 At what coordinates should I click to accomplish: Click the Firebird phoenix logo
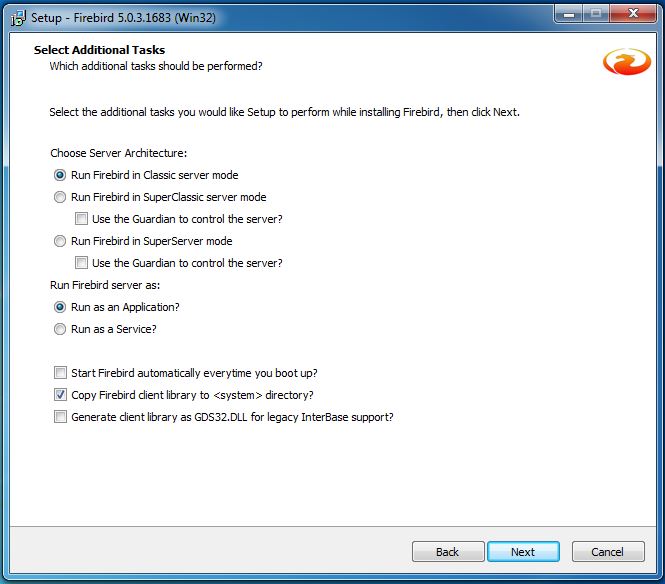point(626,62)
